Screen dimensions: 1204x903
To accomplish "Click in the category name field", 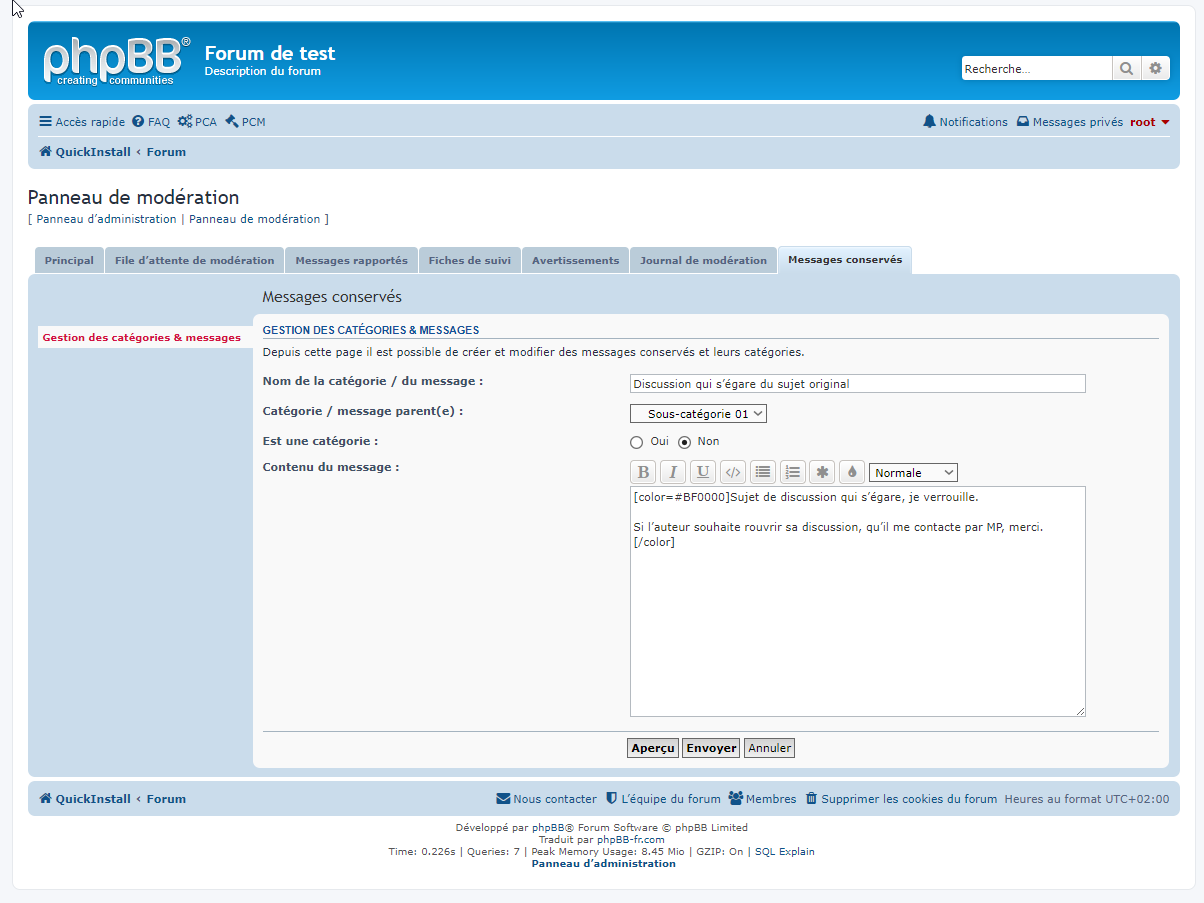I will click(857, 384).
